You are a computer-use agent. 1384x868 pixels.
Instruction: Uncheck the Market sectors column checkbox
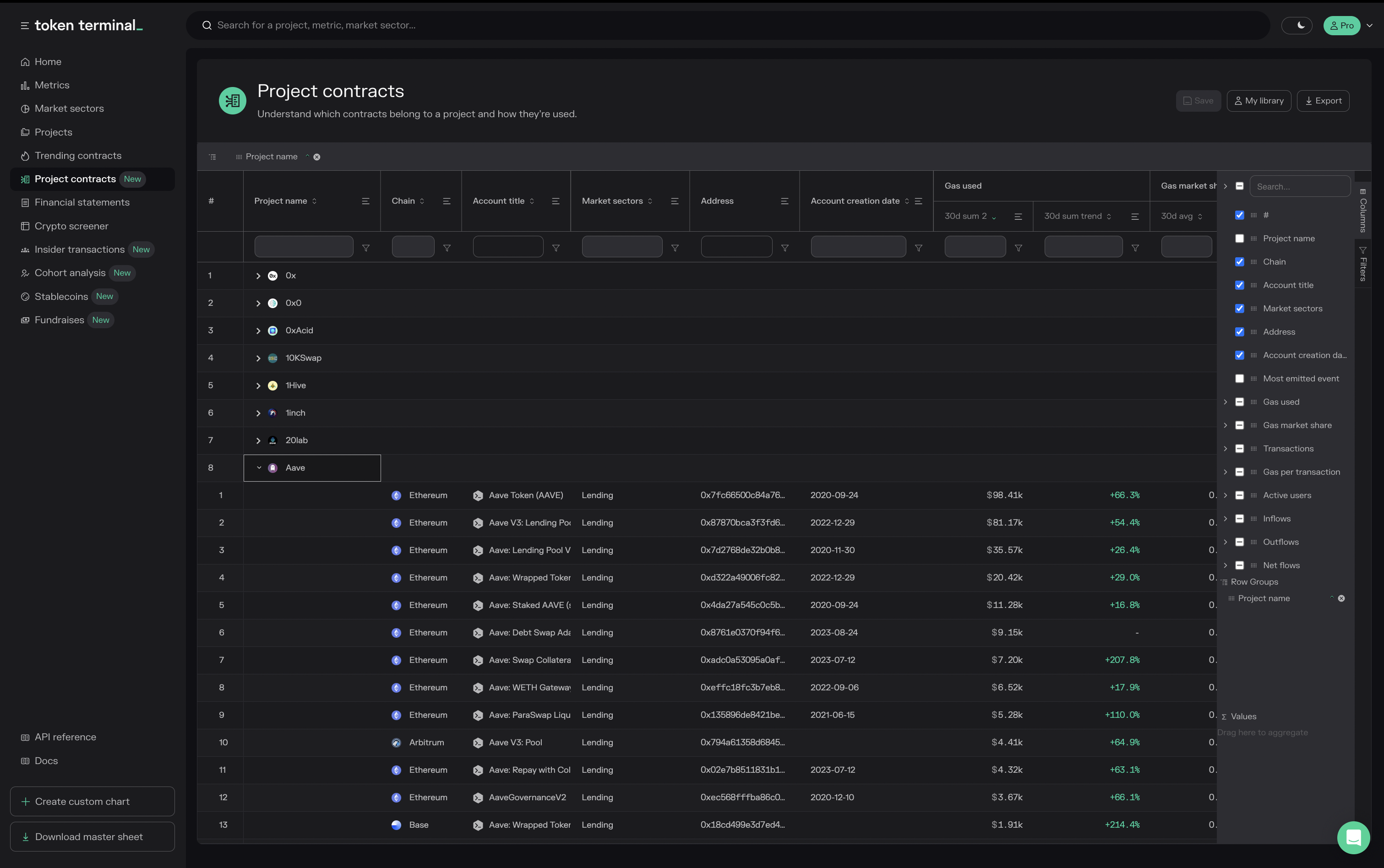click(x=1239, y=308)
